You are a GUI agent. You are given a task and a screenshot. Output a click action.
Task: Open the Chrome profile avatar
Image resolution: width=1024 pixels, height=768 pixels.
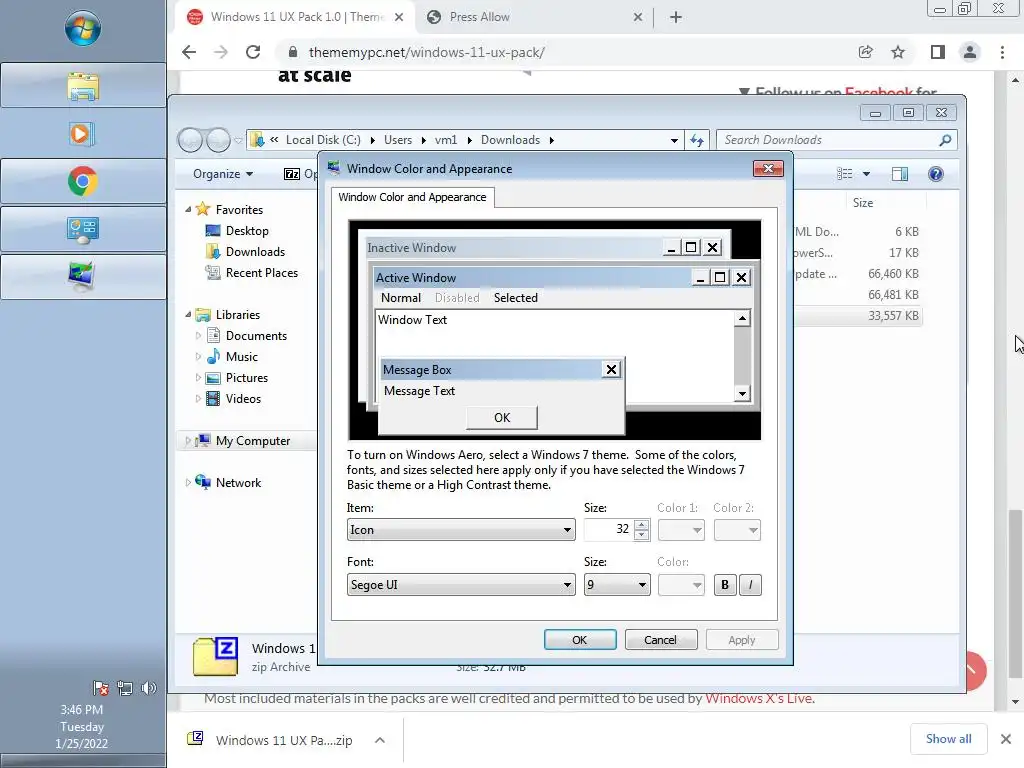(970, 52)
